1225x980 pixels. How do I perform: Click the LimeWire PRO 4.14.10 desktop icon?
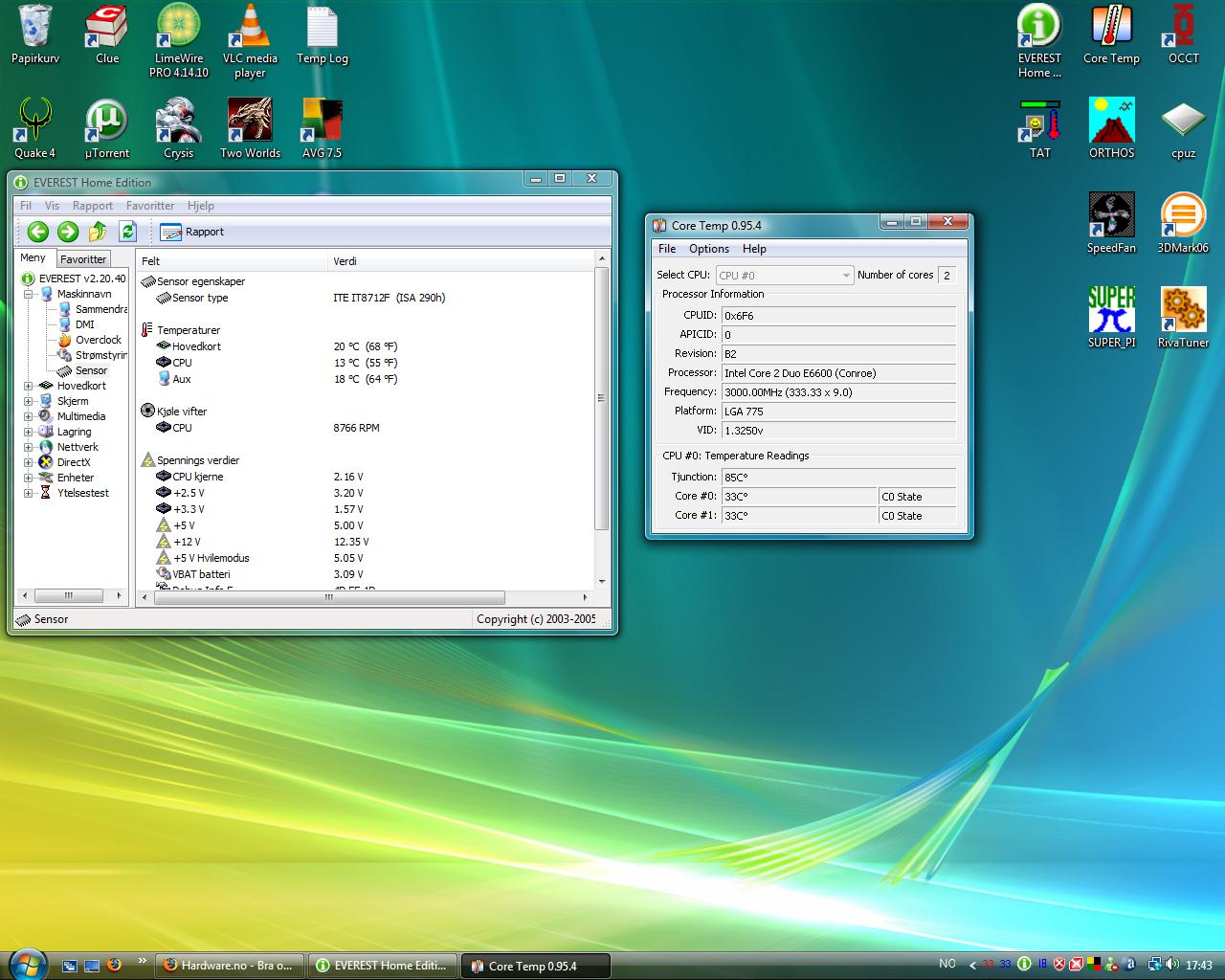179,41
